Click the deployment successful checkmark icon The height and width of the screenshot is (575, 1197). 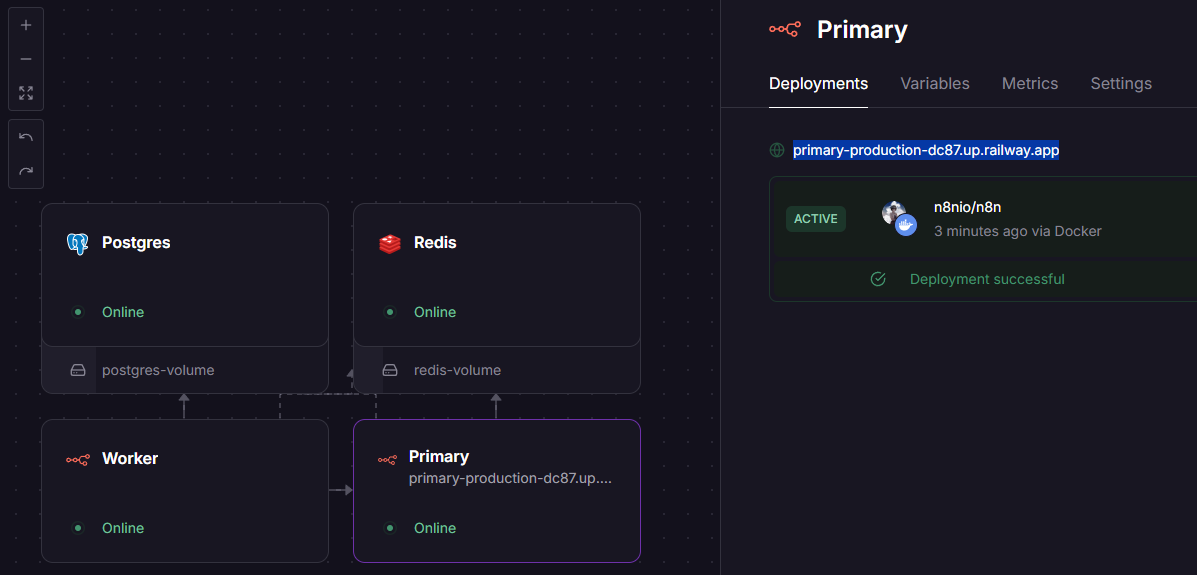878,279
